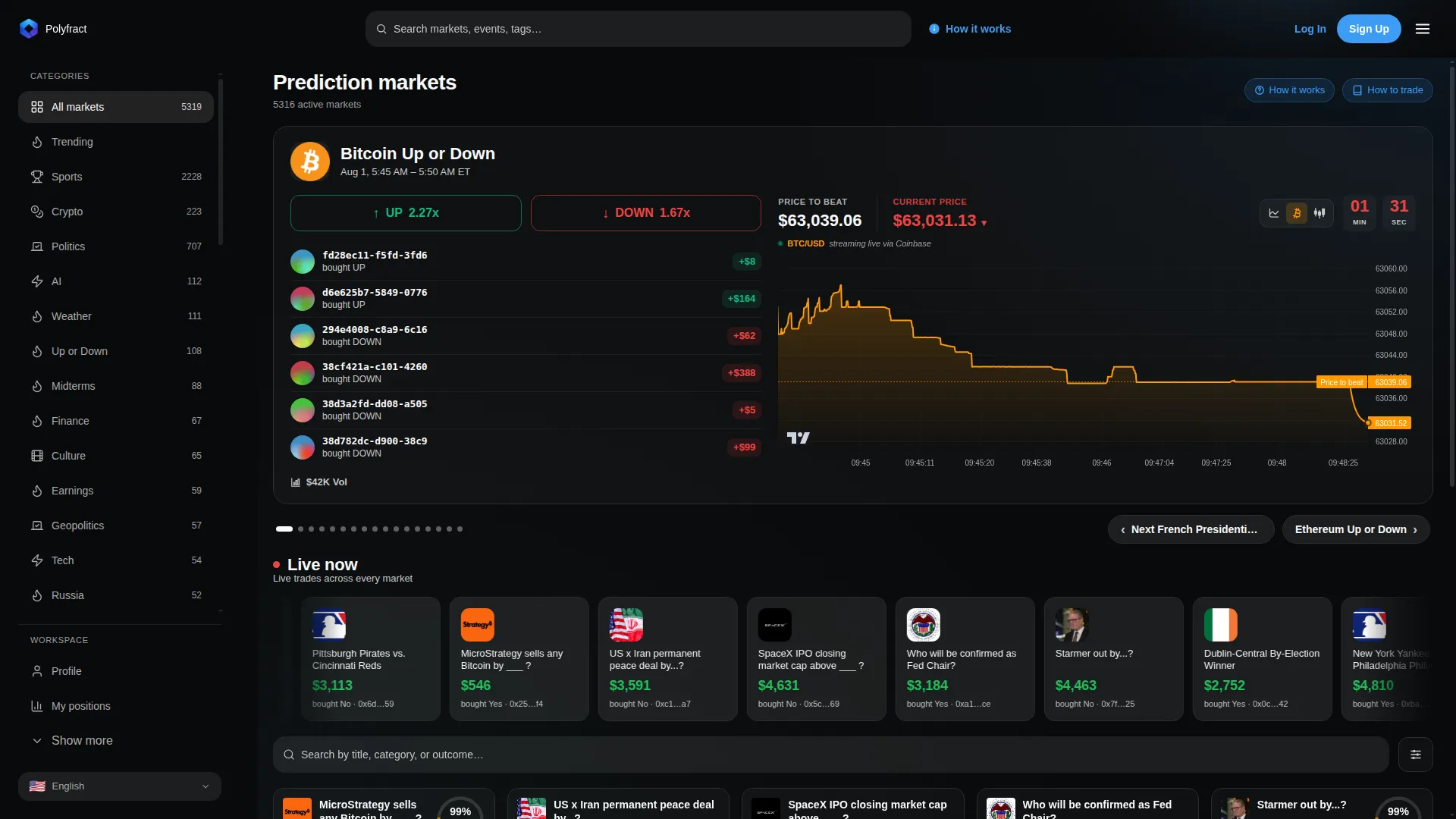Open Who will be confirmed Fed Chair live card
This screenshot has height=819, width=1456.
pyautogui.click(x=965, y=659)
